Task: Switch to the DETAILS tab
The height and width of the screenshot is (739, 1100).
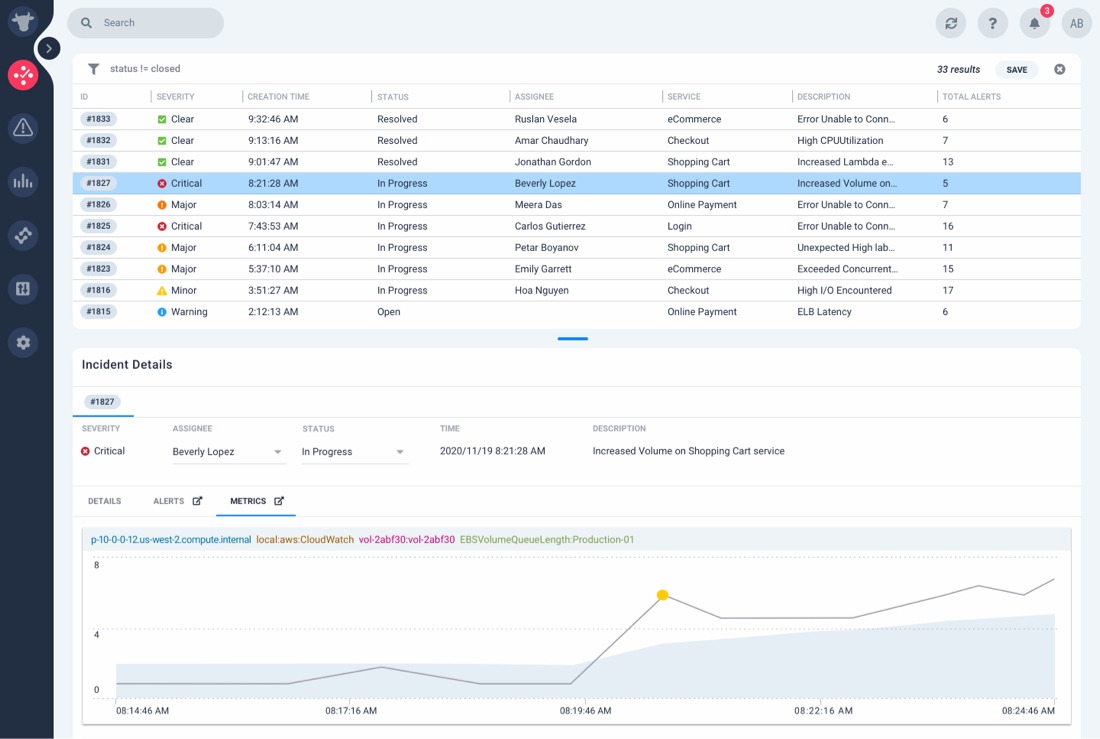Action: pos(105,501)
